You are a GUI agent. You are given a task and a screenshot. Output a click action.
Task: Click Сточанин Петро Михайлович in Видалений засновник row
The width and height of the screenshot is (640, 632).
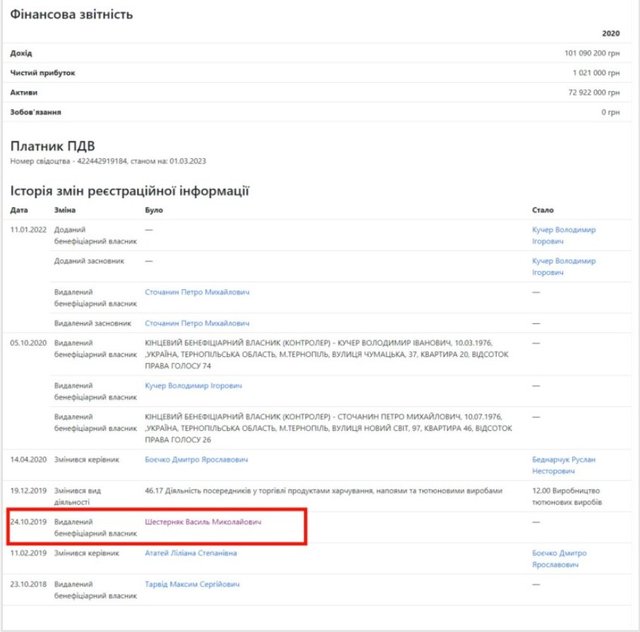[x=197, y=323]
